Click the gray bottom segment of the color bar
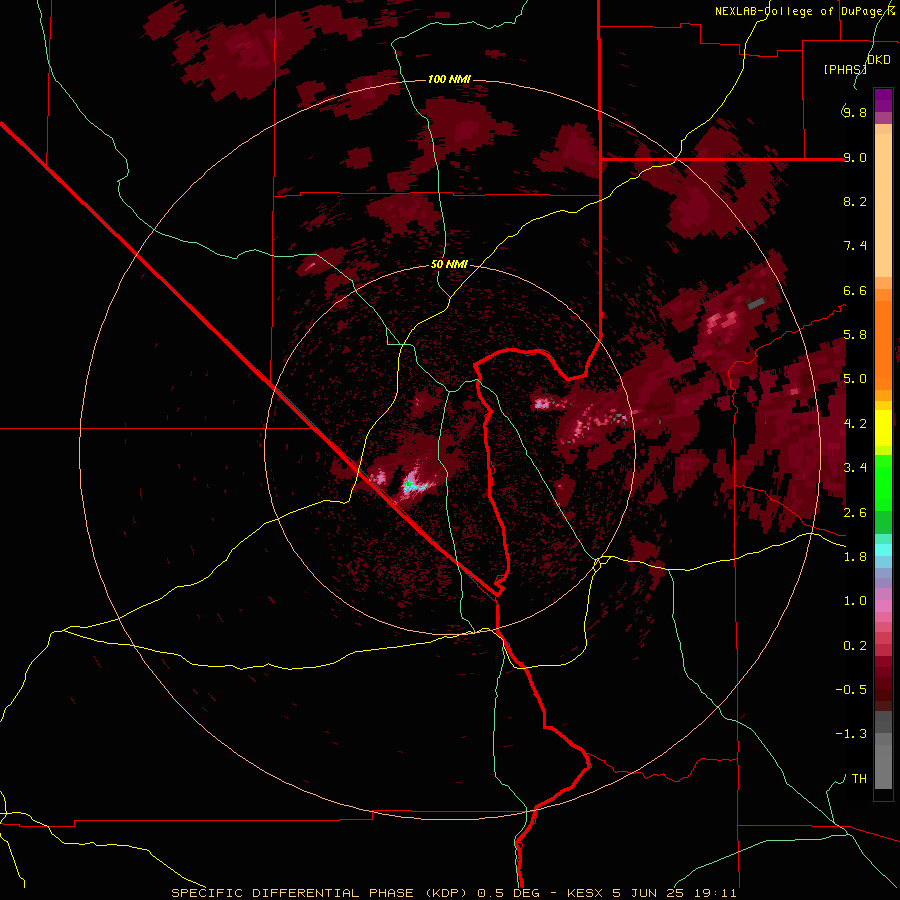 pyautogui.click(x=883, y=763)
